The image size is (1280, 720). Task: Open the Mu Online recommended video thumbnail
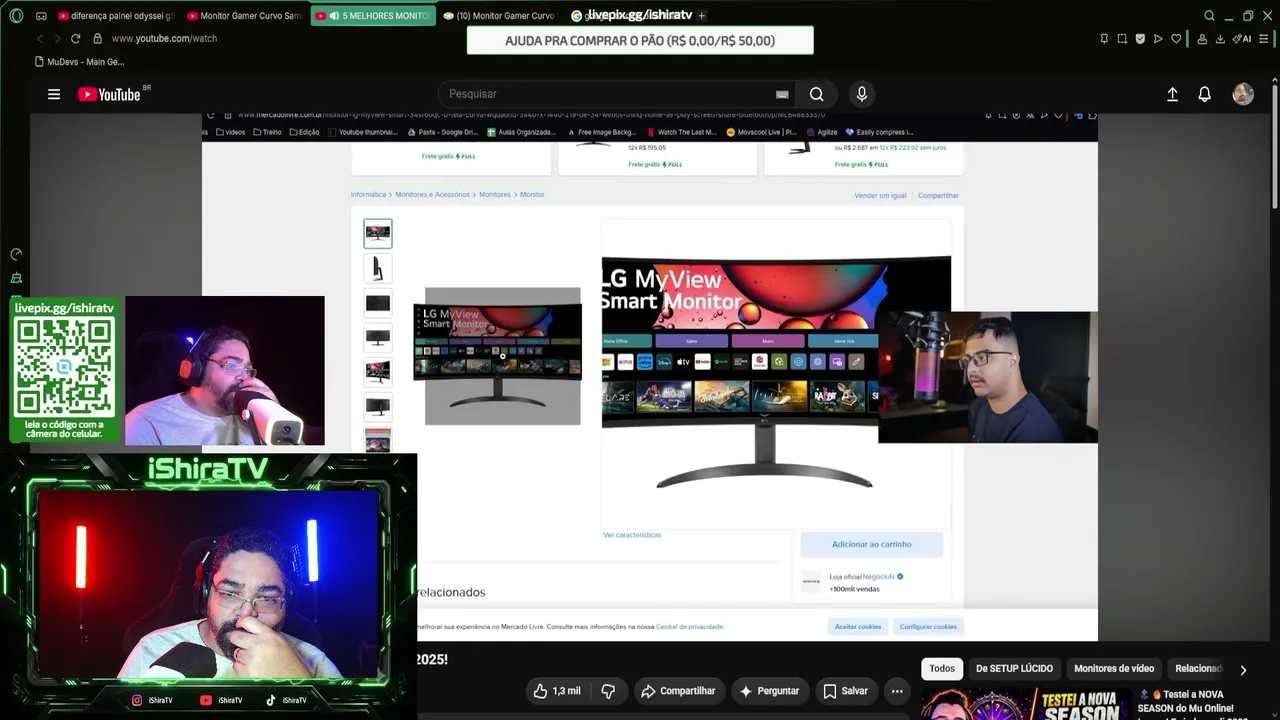(1025, 704)
